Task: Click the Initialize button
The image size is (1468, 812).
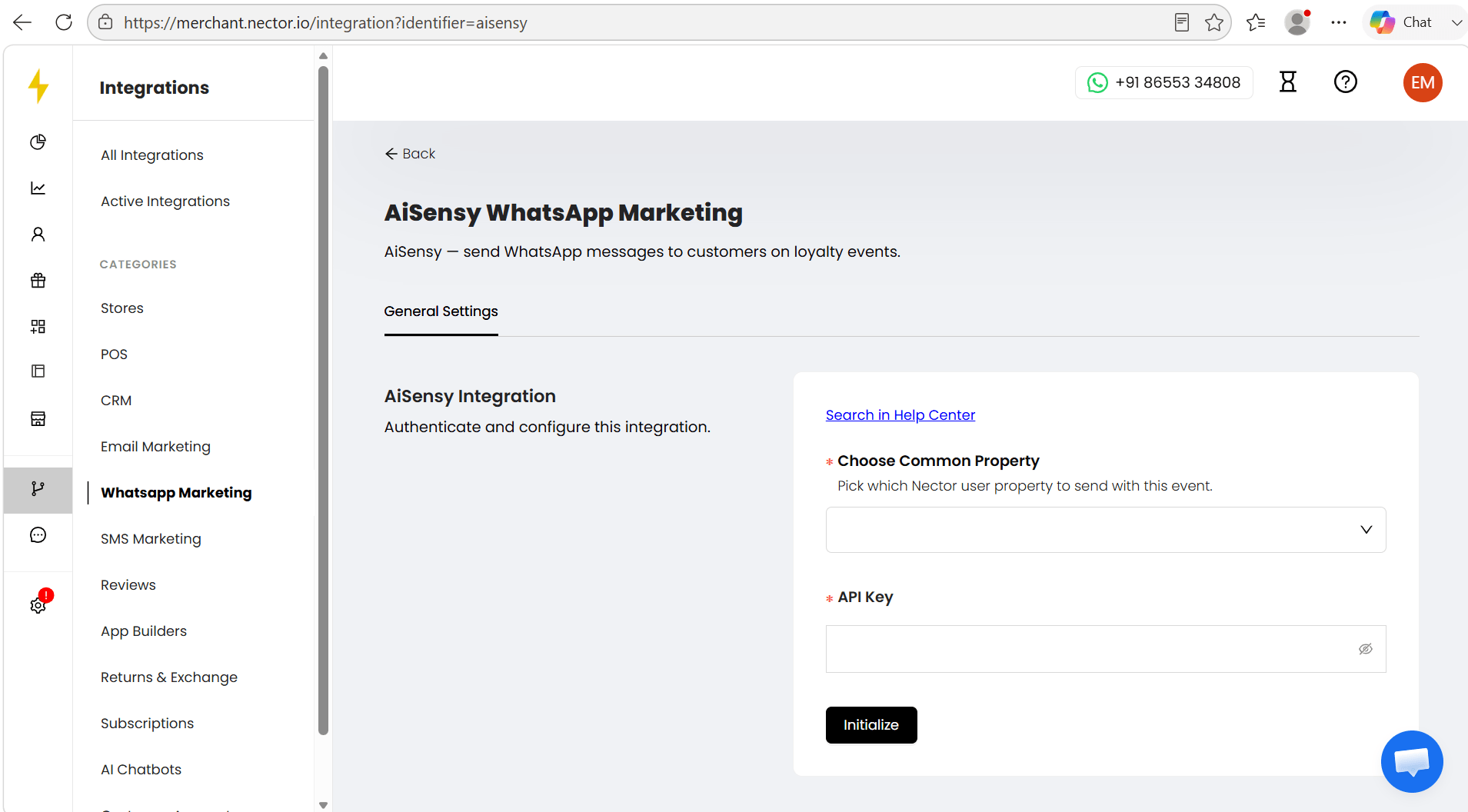Action: 871,725
